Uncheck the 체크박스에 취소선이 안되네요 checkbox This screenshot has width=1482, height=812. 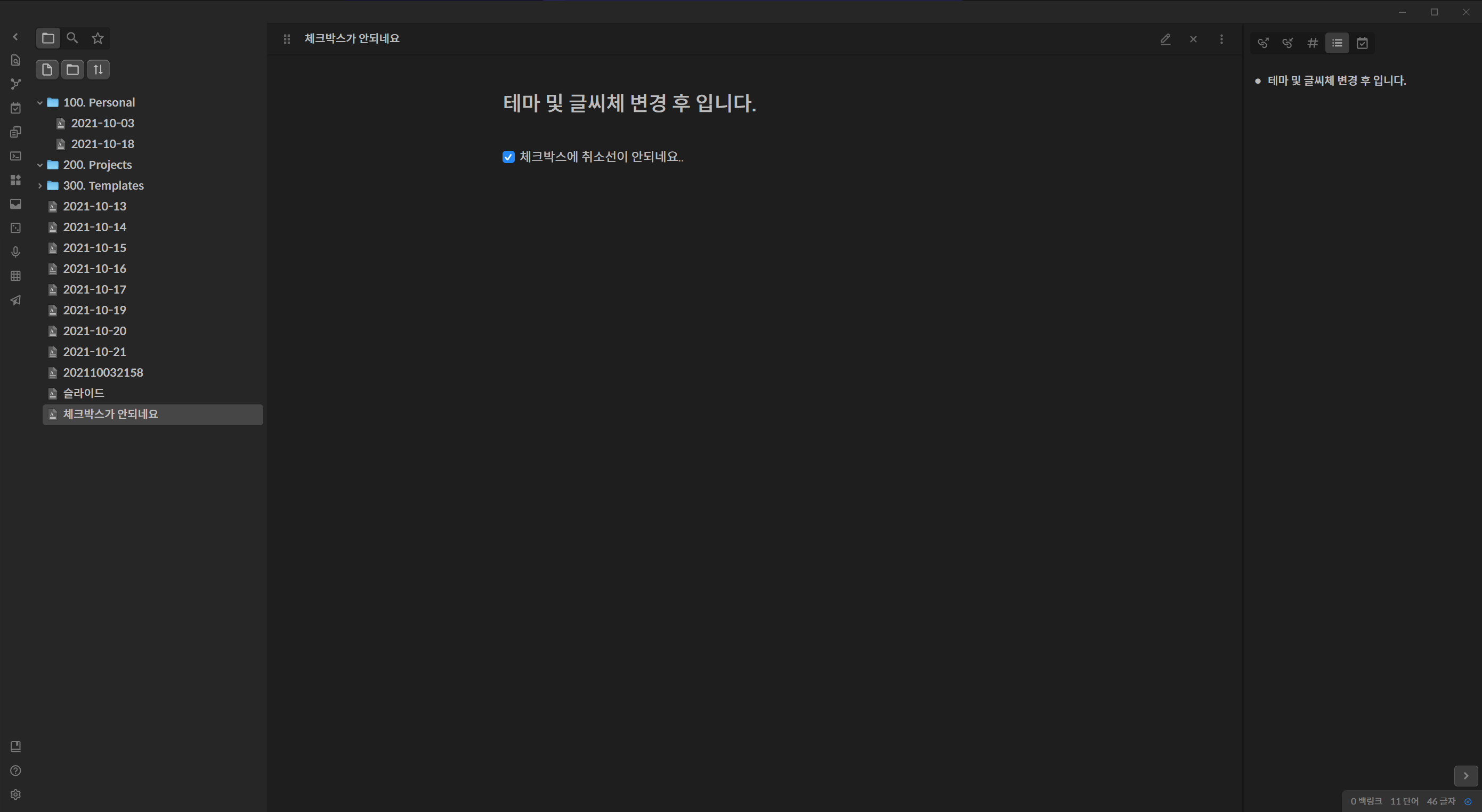(x=508, y=157)
